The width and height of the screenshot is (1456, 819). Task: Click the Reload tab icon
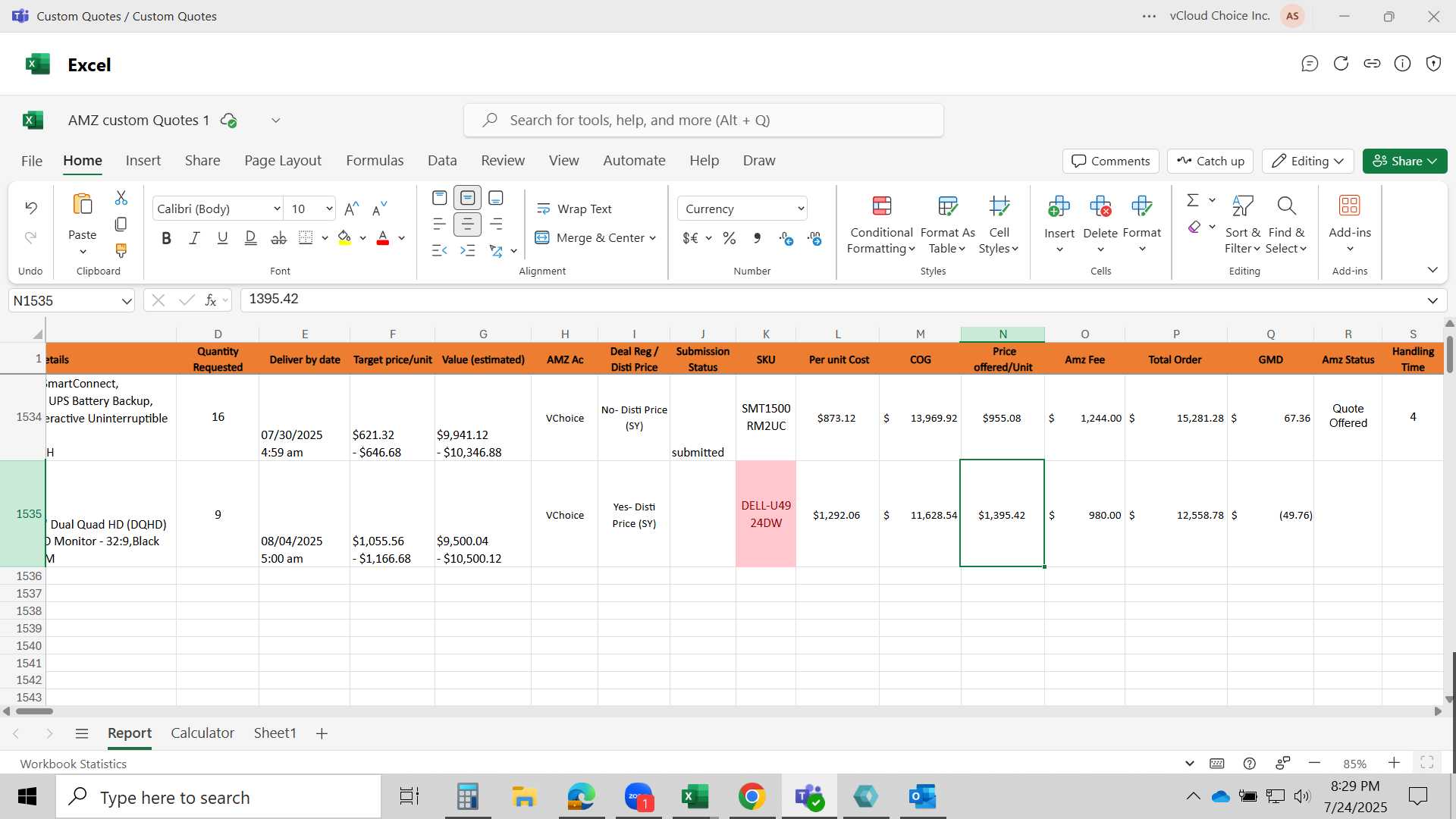(1341, 64)
